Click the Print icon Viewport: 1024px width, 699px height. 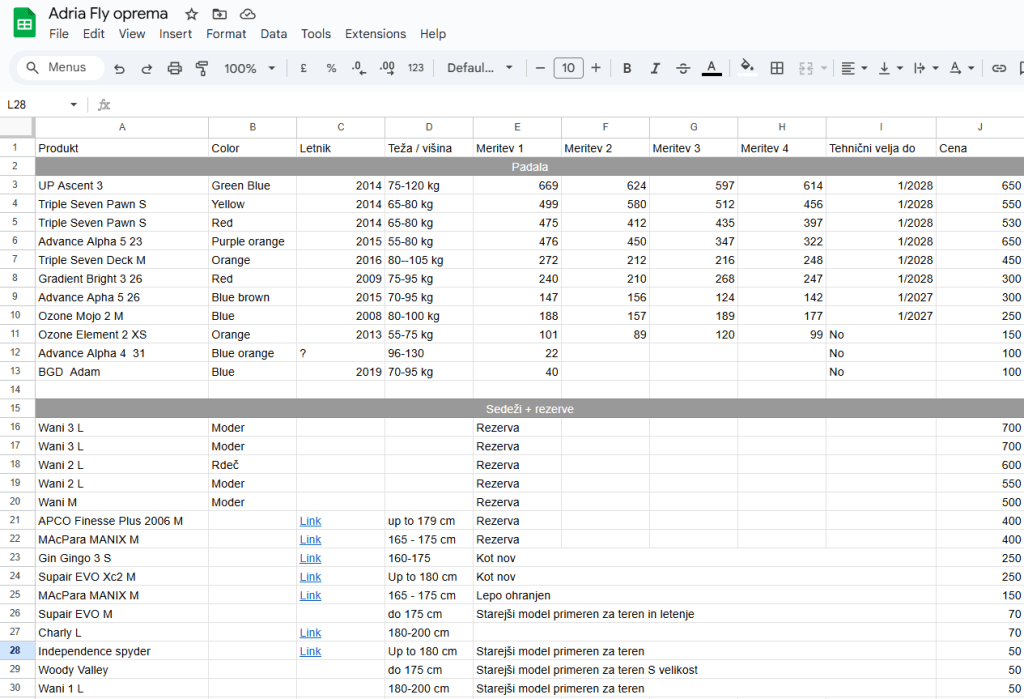[x=175, y=68]
